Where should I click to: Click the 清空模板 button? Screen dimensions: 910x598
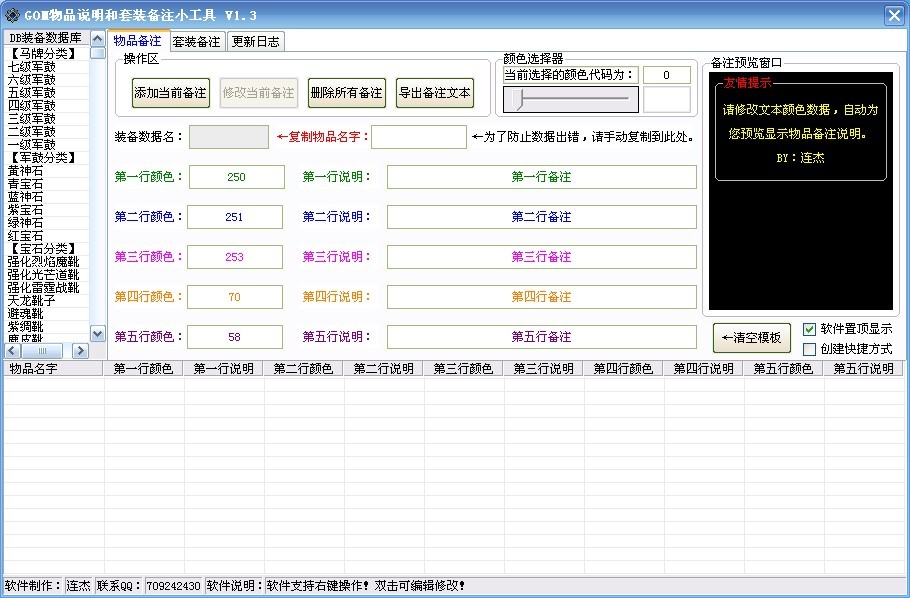(x=752, y=338)
